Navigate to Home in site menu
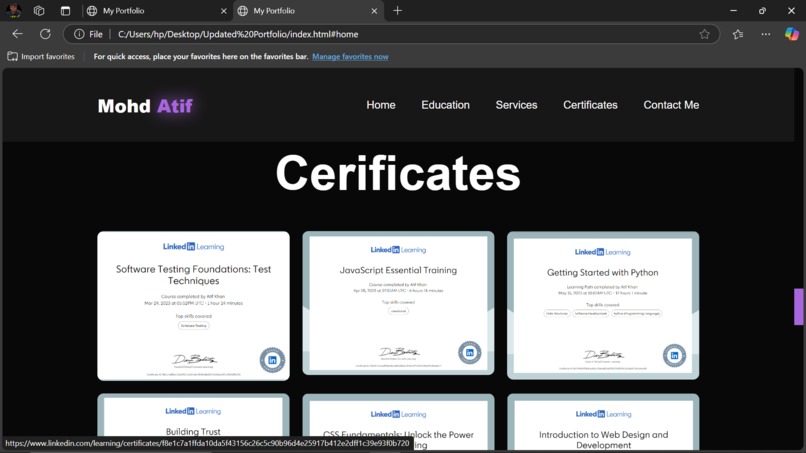This screenshot has height=453, width=806. [x=381, y=105]
